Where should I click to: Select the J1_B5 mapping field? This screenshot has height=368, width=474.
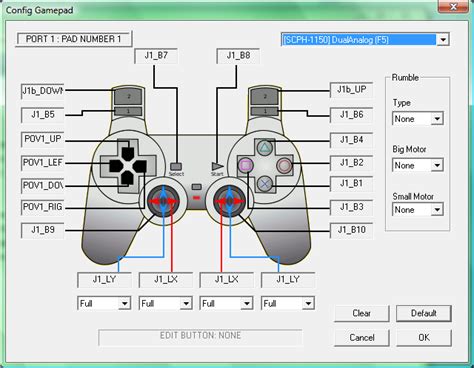click(x=42, y=115)
